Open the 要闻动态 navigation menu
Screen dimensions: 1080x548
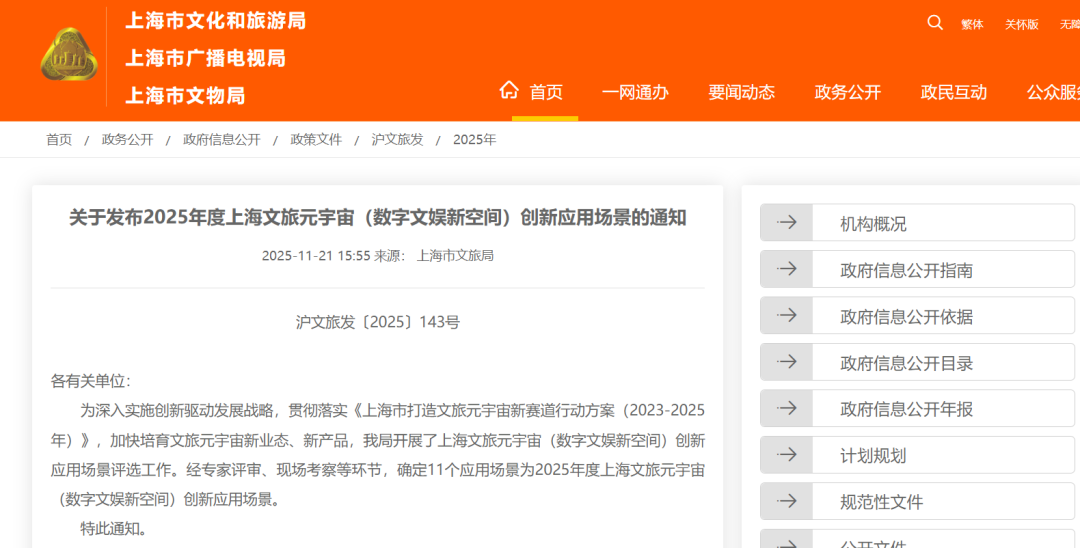[x=741, y=92]
